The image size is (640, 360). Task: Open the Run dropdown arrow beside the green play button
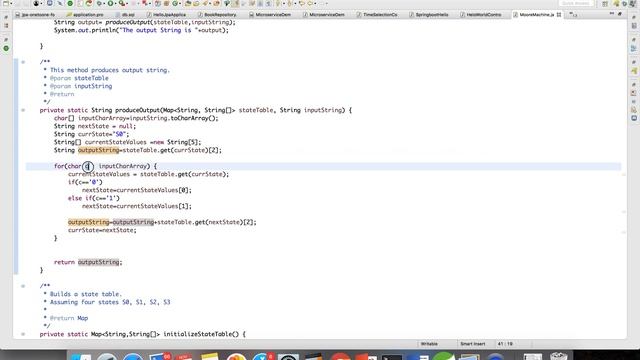[x=116, y=4]
